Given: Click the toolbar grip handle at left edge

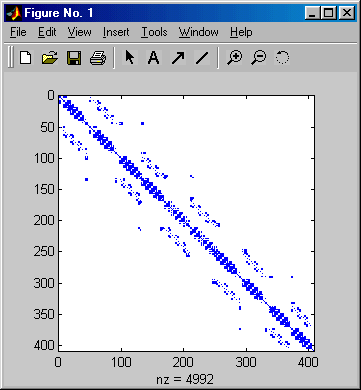Looking at the screenshot, I should pos(11,58).
